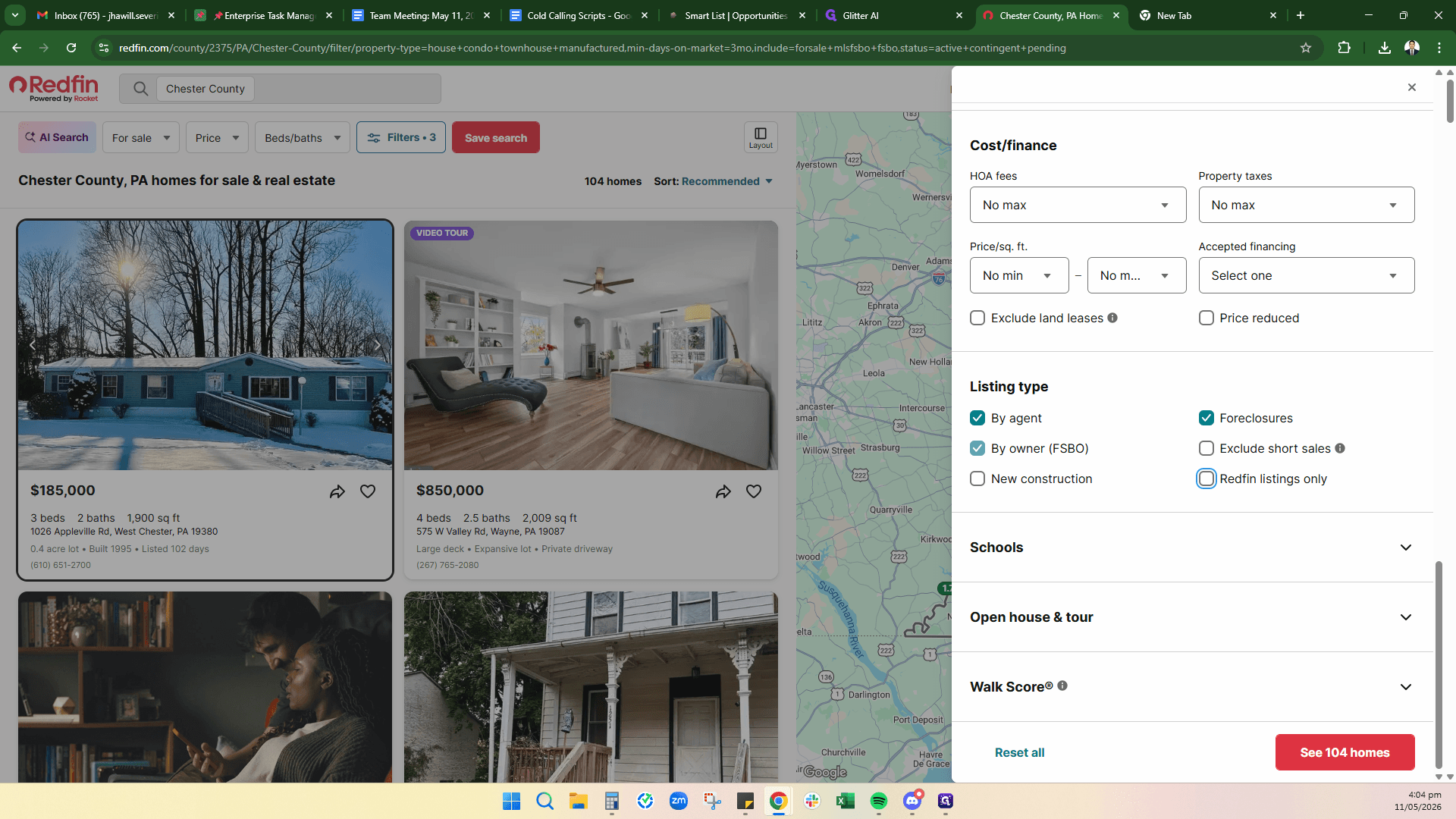The image size is (1456, 819).
Task: Open the 575 W Valley Rd listing photo
Action: (591, 345)
